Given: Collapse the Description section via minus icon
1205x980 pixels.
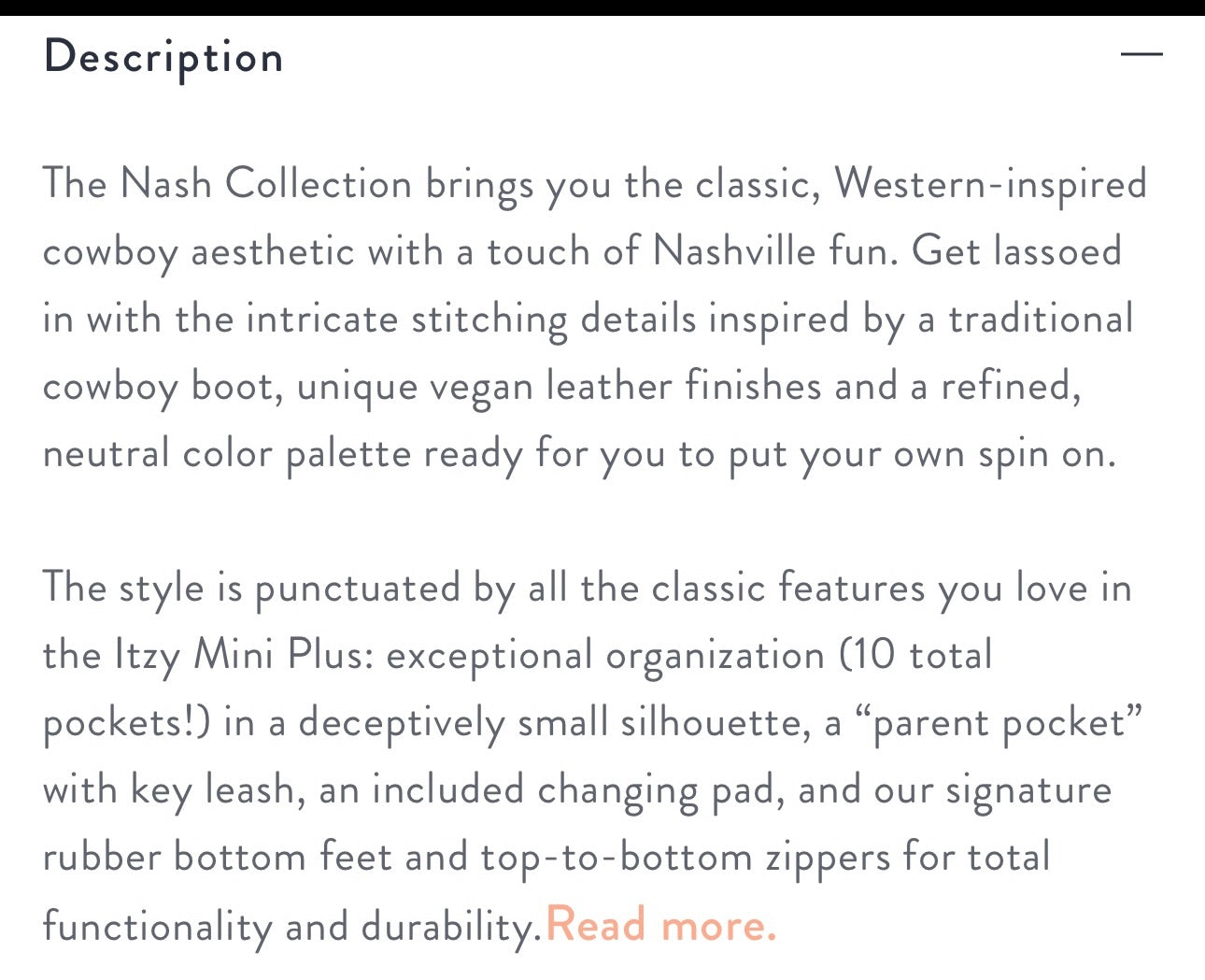Looking at the screenshot, I should (1141, 53).
